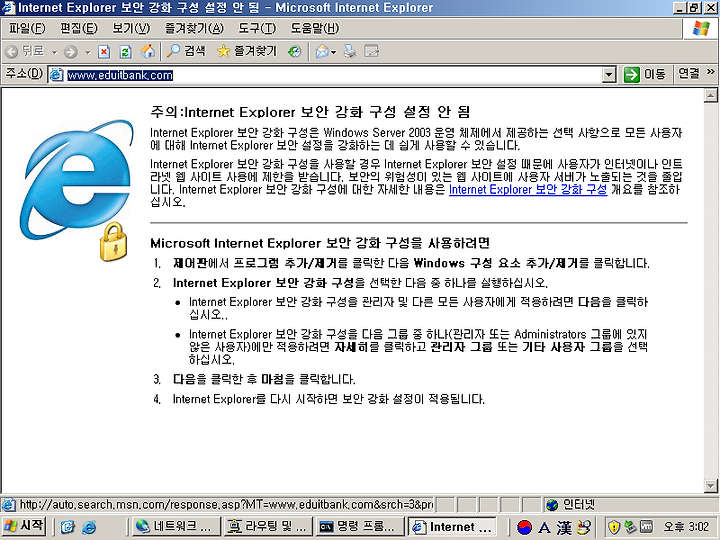720x540 pixels.
Task: Open the 즐겨찾기(A) menu
Action: pyautogui.click(x=194, y=28)
